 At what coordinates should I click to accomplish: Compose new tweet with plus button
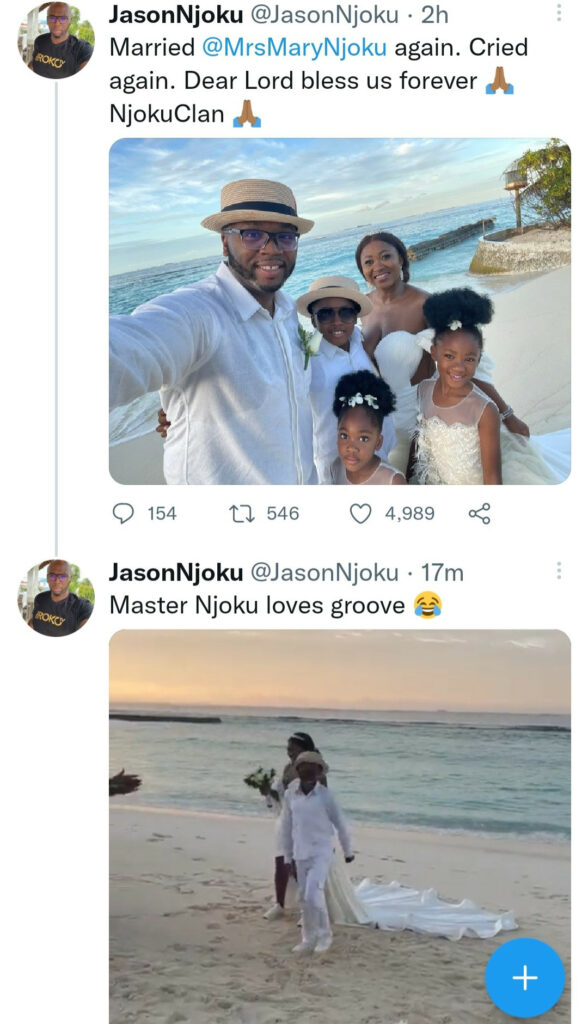coord(525,978)
